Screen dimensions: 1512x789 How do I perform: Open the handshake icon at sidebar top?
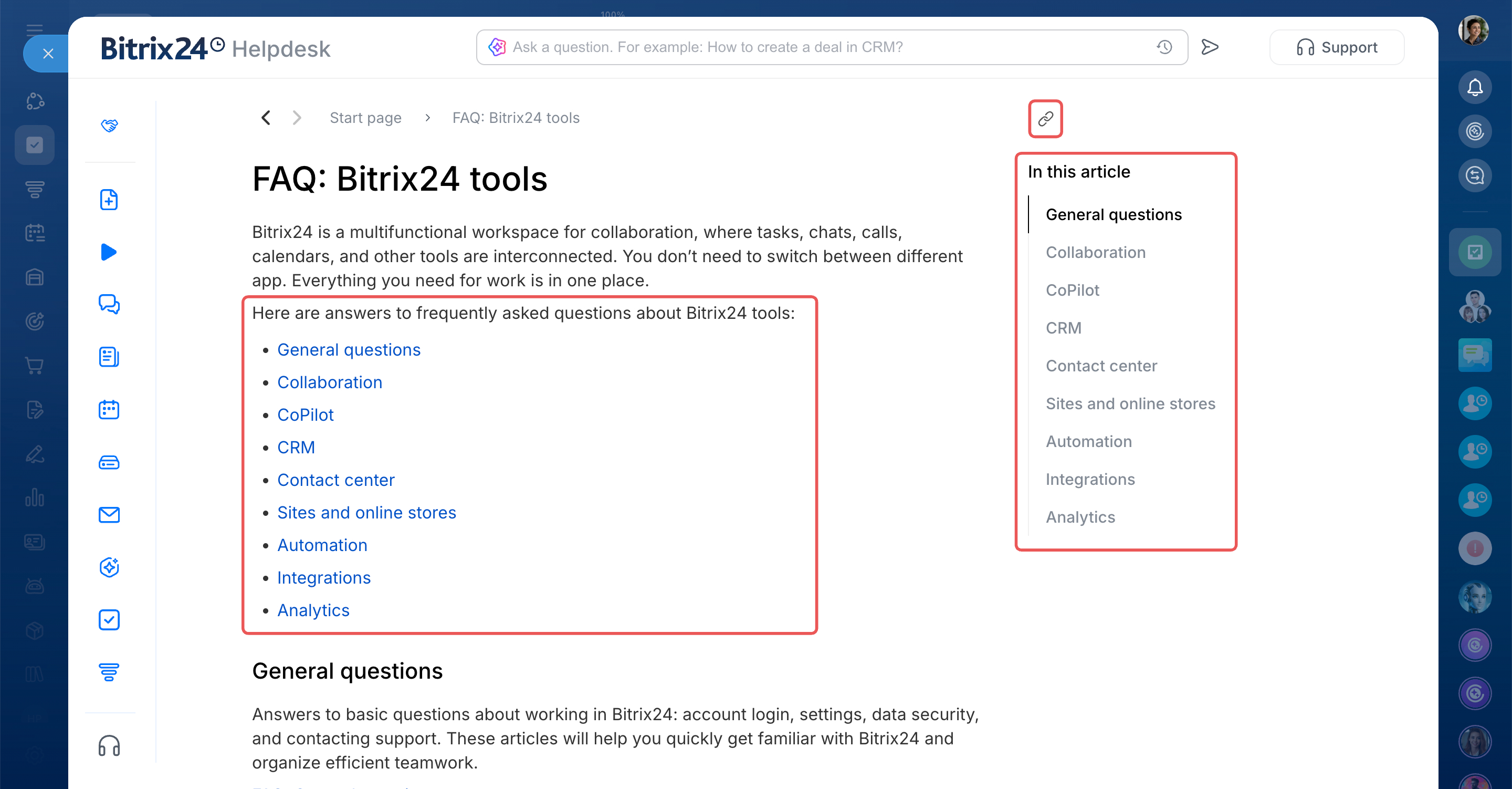[109, 125]
